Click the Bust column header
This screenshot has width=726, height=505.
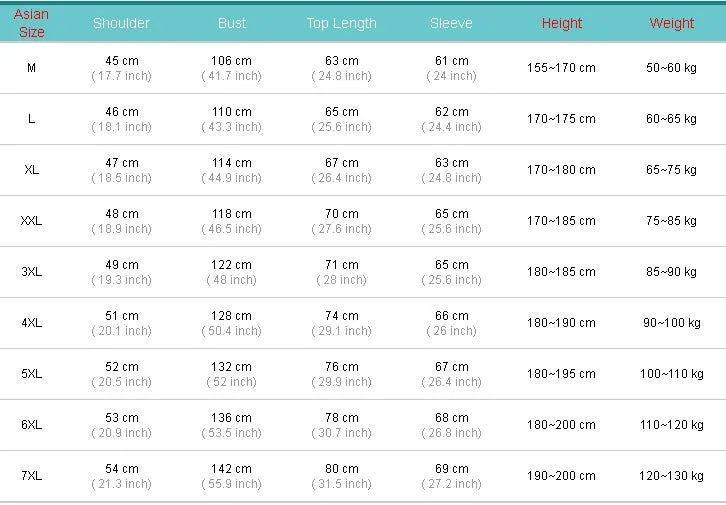232,23
